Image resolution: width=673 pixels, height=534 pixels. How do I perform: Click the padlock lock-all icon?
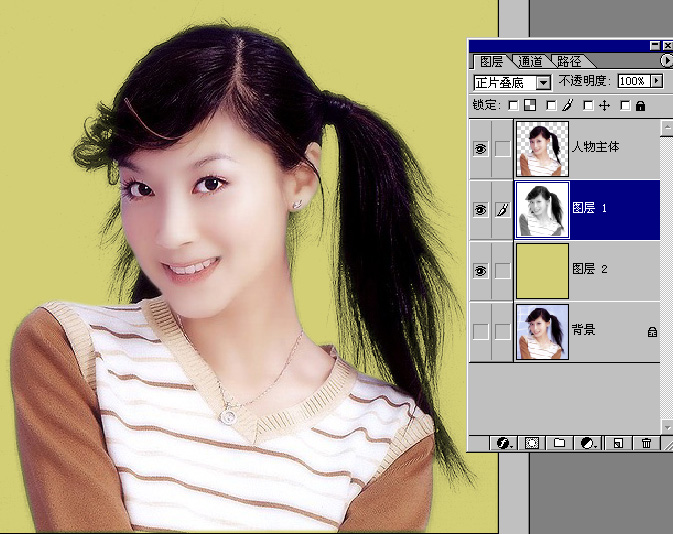[640, 106]
